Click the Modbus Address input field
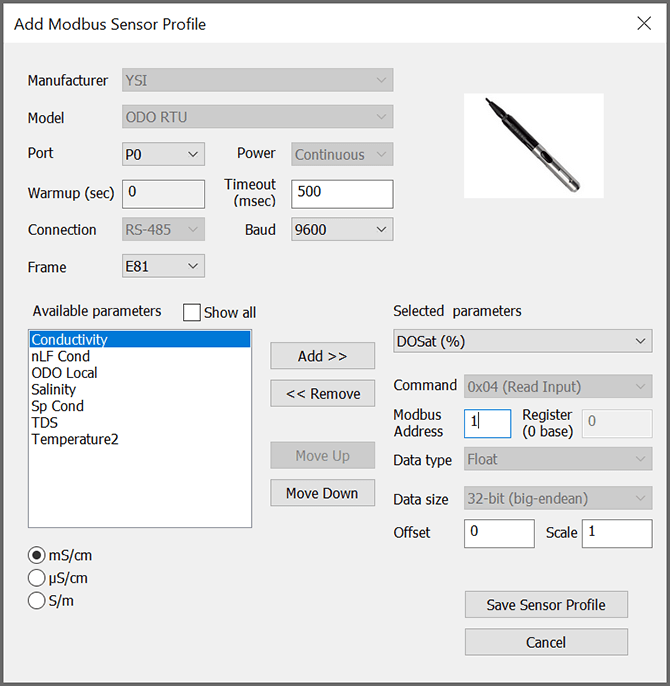The height and width of the screenshot is (686, 670). pos(488,423)
